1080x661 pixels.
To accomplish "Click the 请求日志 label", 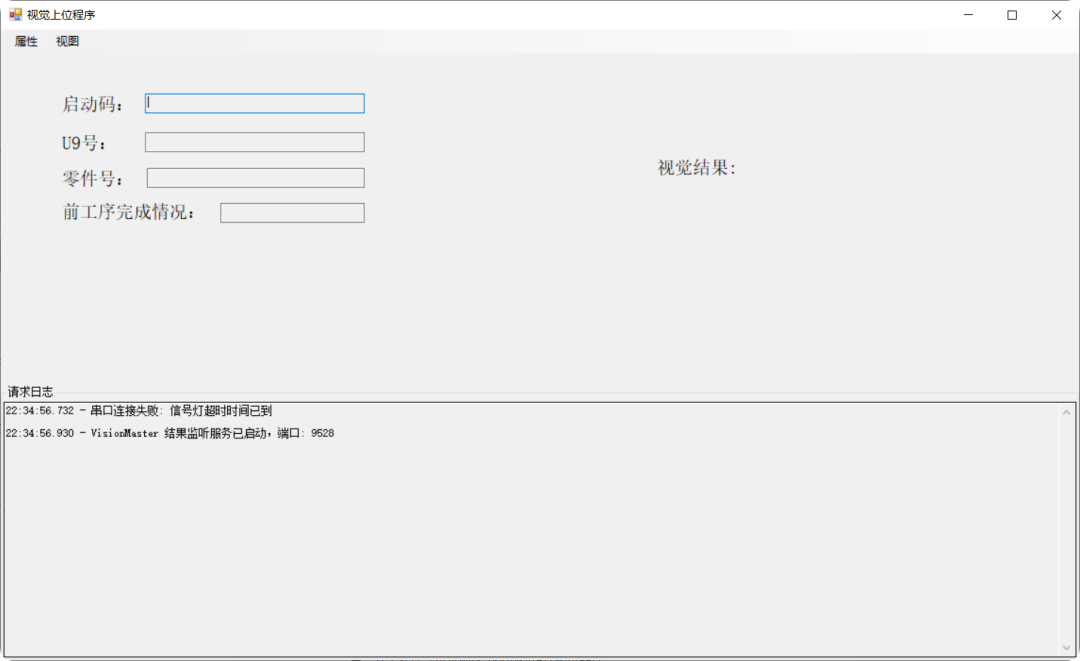I will [x=30, y=392].
